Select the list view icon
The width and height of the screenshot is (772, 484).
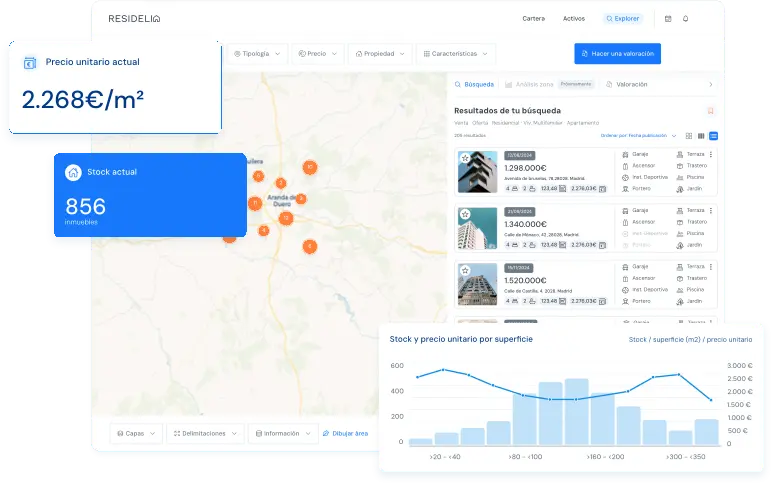[713, 135]
